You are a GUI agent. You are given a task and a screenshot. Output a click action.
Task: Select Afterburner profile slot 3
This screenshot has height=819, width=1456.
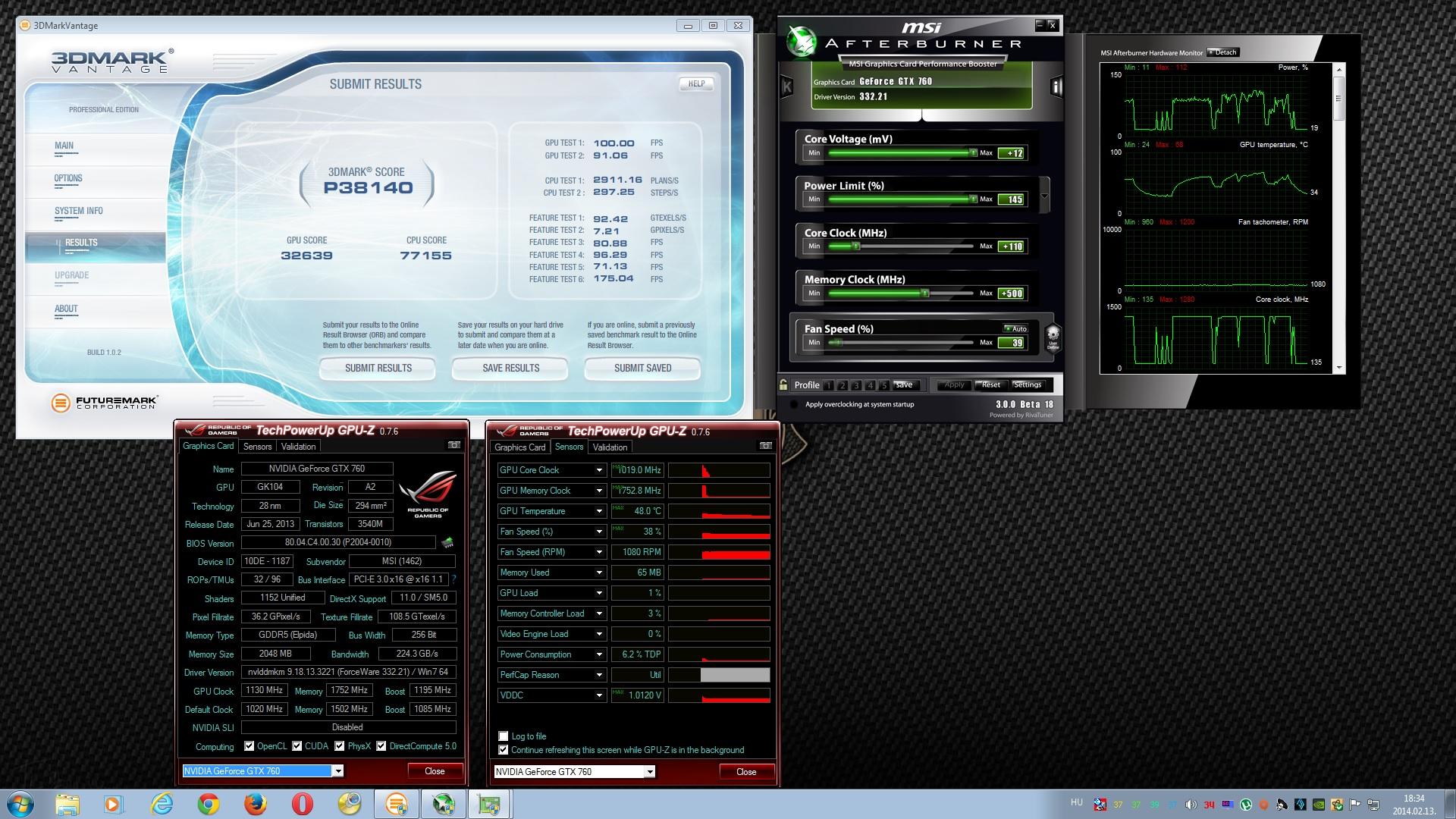coord(856,385)
